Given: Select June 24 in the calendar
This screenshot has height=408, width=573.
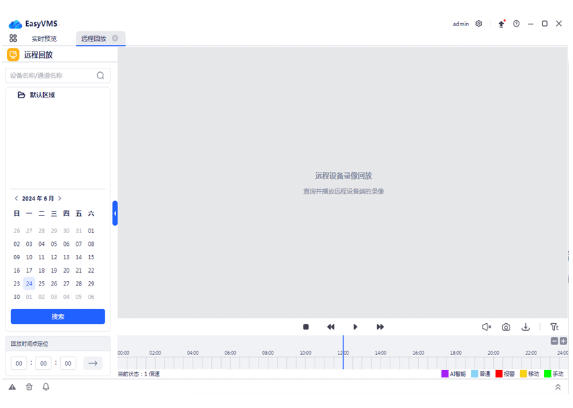Looking at the screenshot, I should 29,283.
